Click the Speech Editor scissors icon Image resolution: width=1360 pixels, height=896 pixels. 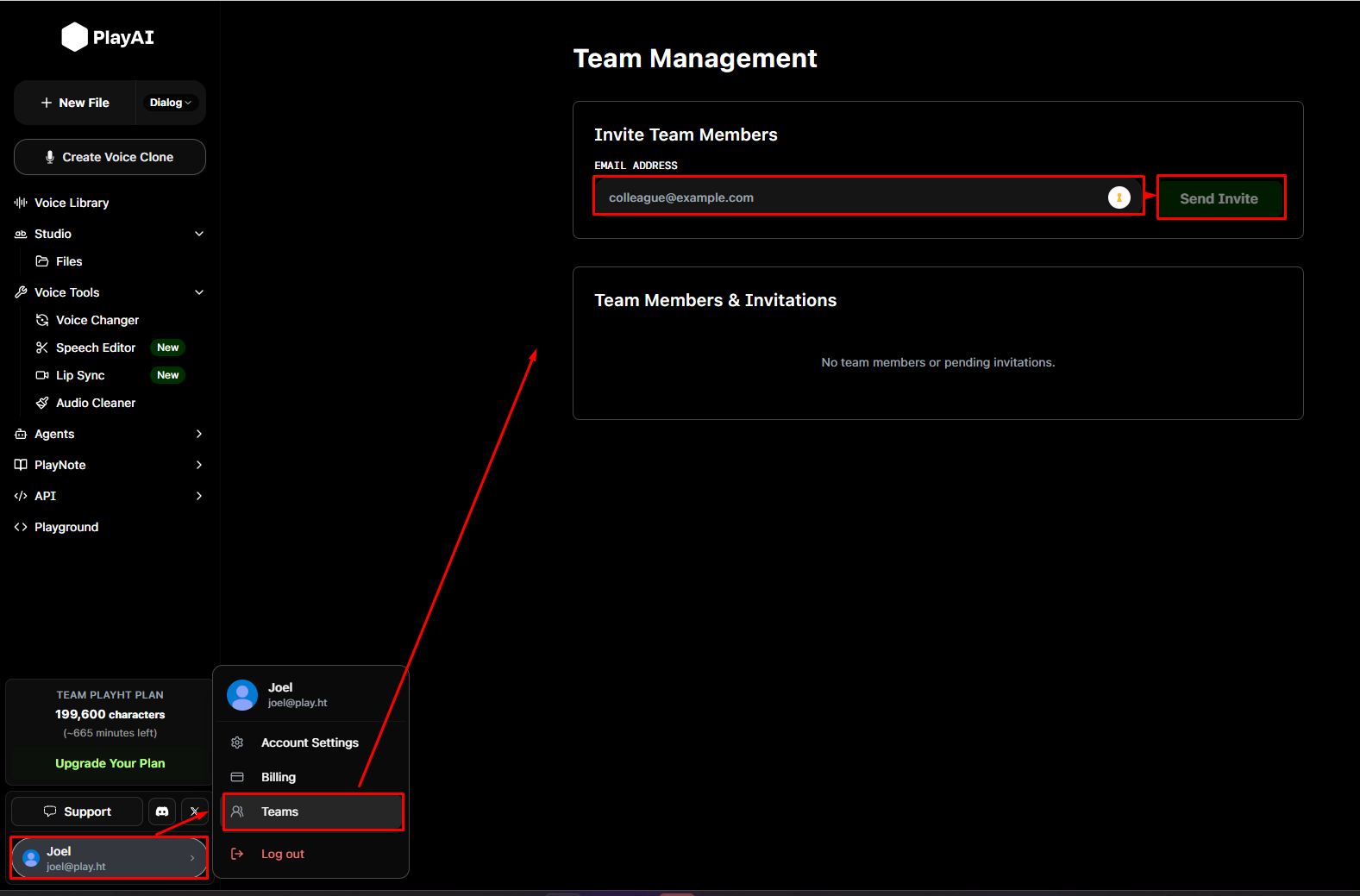pos(41,348)
